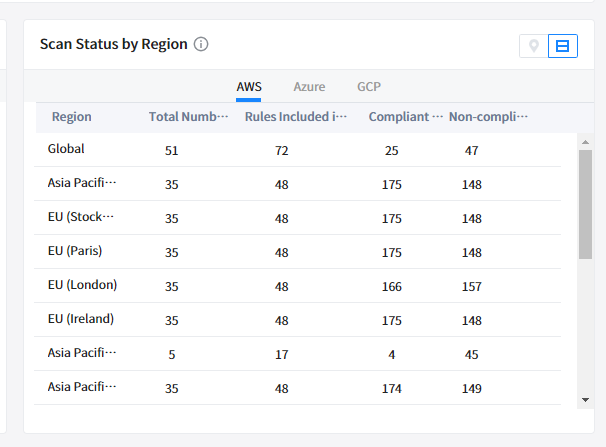Click the Total Numb… column header
Image resolution: width=606 pixels, height=447 pixels.
pyautogui.click(x=188, y=117)
